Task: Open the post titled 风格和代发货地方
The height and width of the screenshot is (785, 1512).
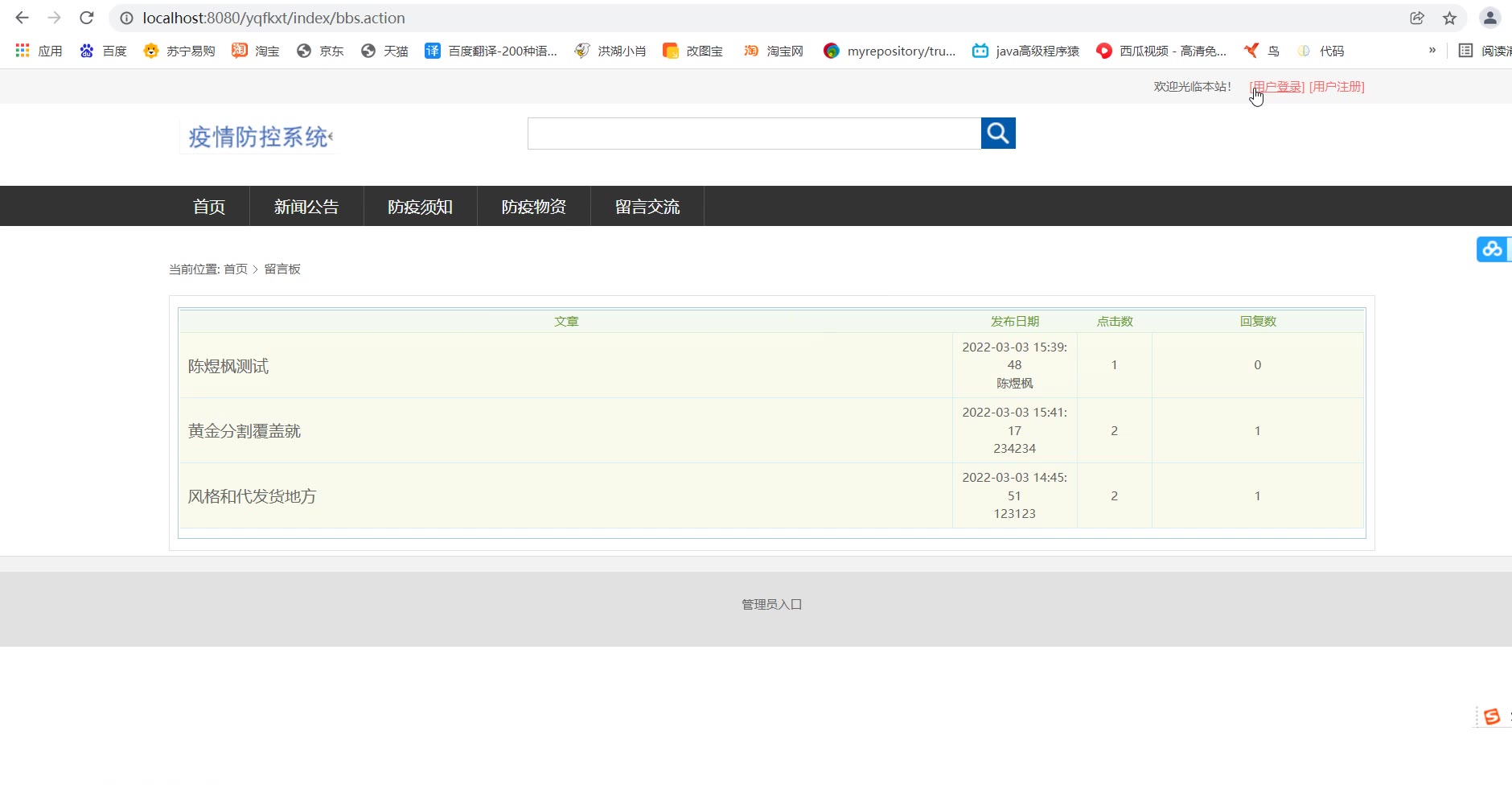Action: click(253, 497)
